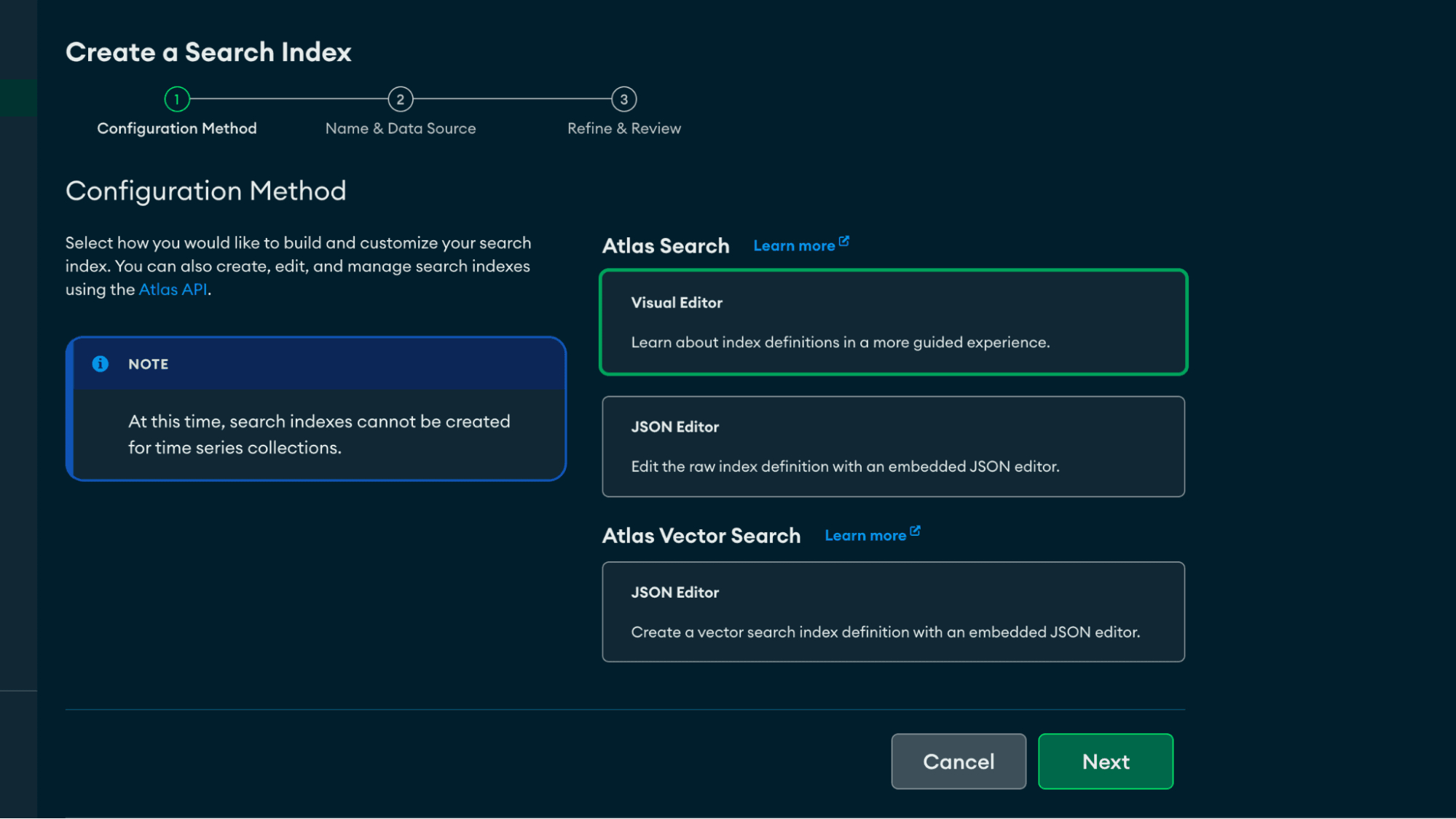This screenshot has height=819, width=1456.
Task: Switch to the Name & Data Source step
Action: [401, 128]
